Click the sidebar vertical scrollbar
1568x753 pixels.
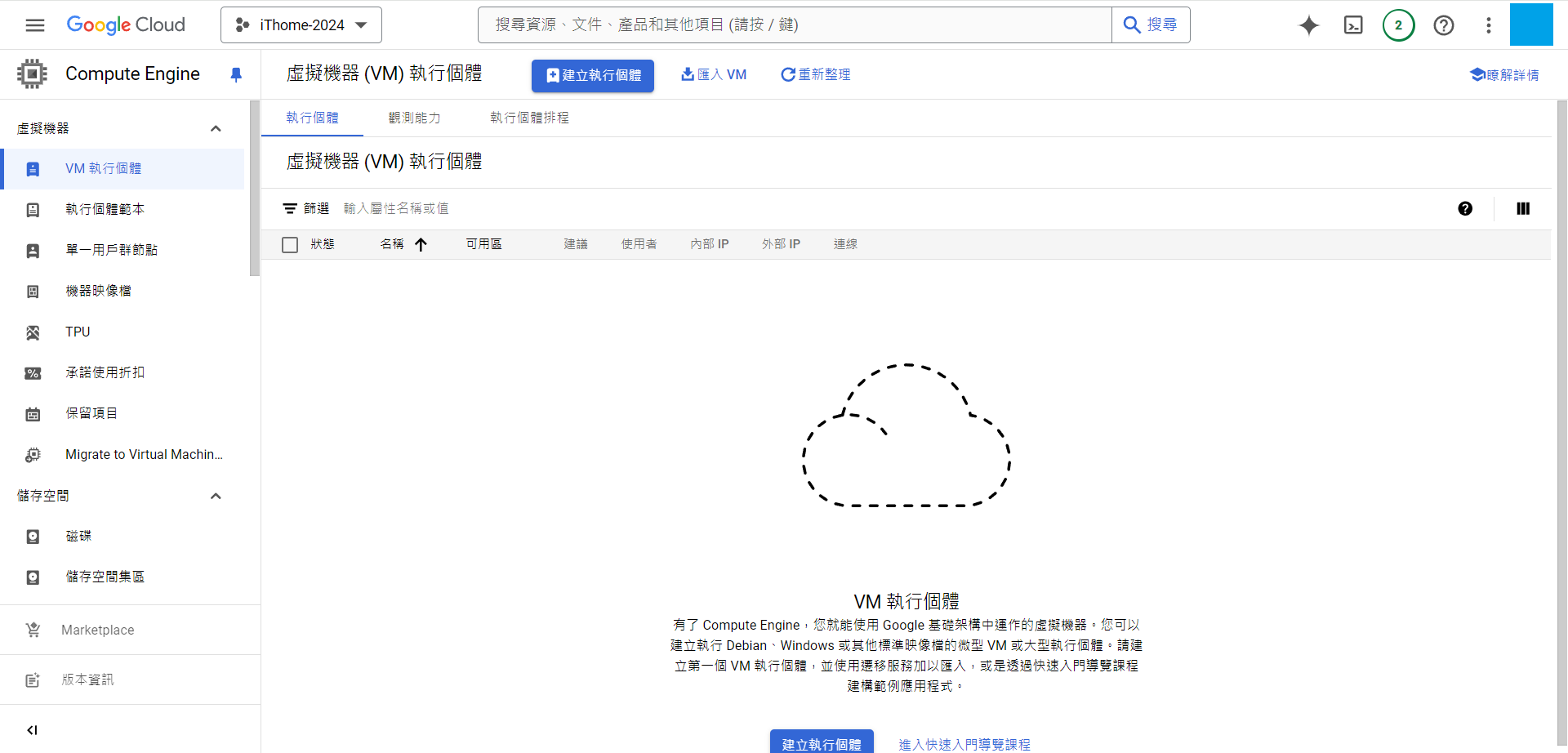coord(255,188)
